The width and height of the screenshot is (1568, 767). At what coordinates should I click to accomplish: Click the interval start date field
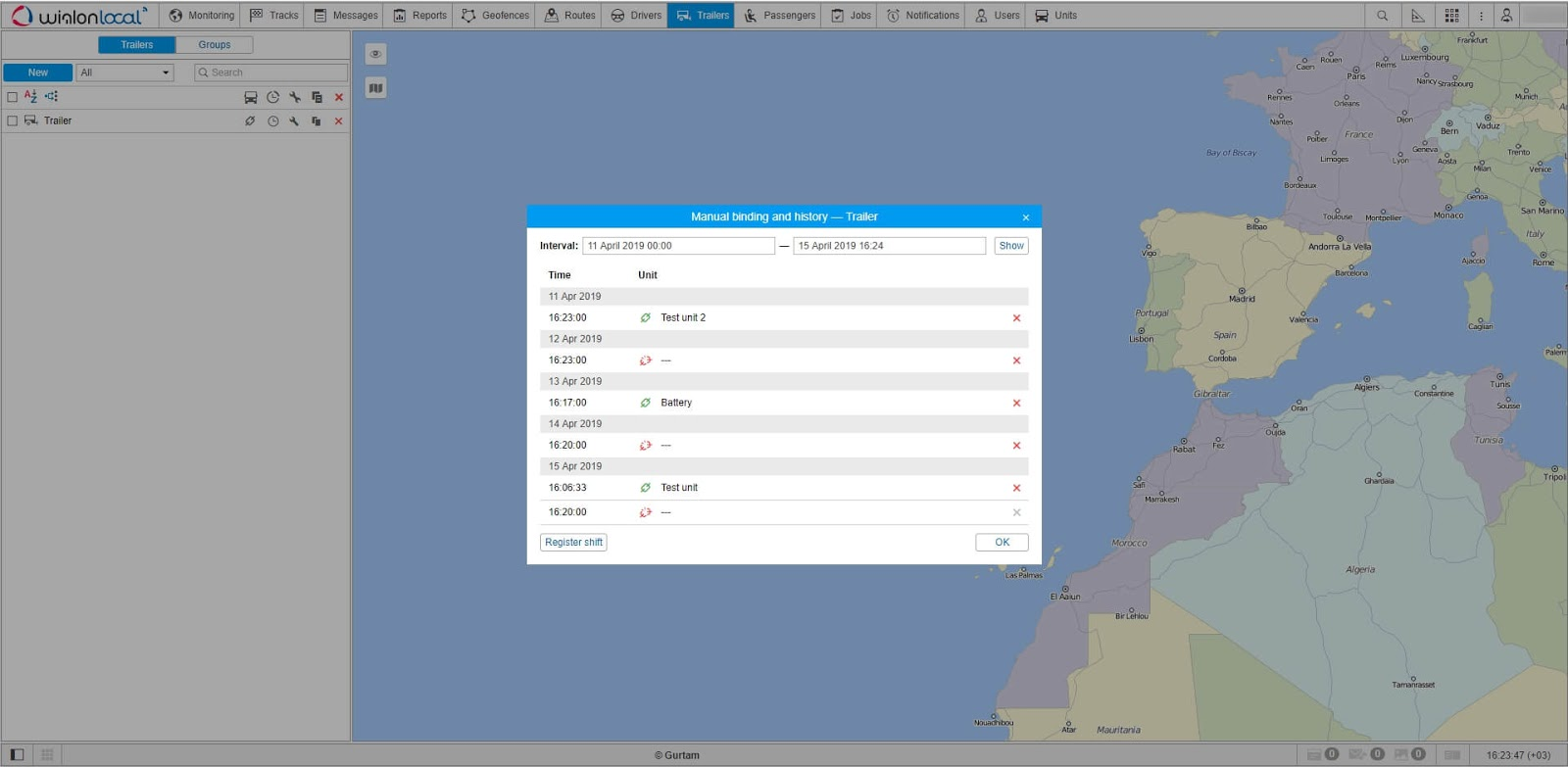point(678,246)
